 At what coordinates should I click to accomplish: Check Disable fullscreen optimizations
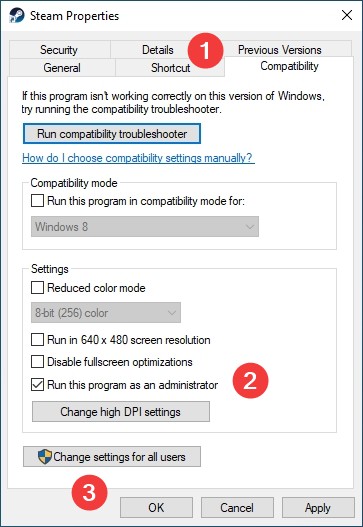(37, 362)
